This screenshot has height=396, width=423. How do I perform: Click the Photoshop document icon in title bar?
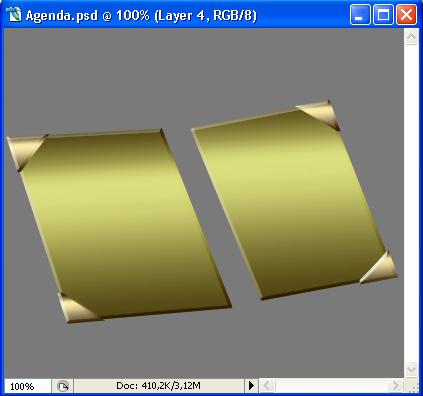[14, 15]
